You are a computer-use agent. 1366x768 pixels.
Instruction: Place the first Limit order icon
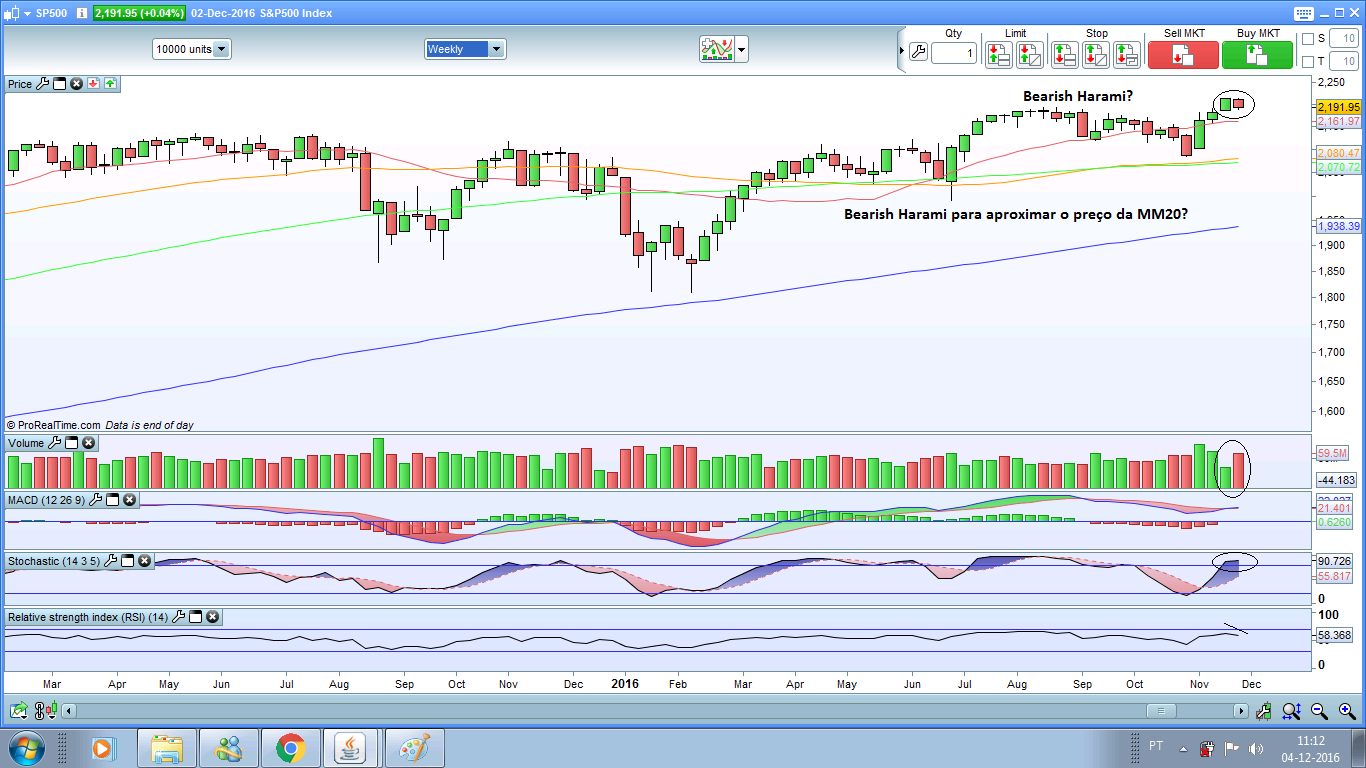point(998,55)
